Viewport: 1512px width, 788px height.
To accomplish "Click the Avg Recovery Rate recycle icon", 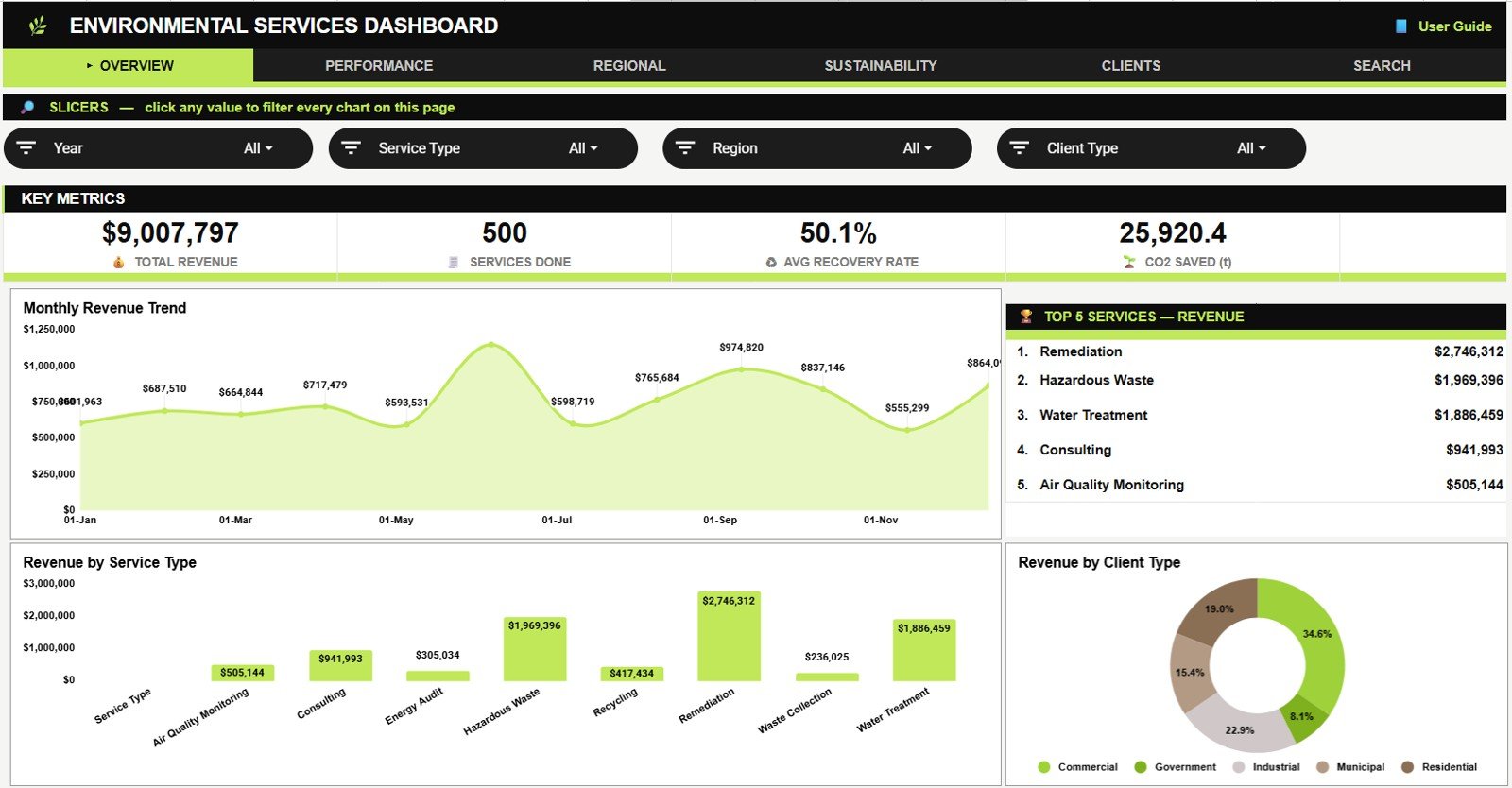I will point(771,263).
